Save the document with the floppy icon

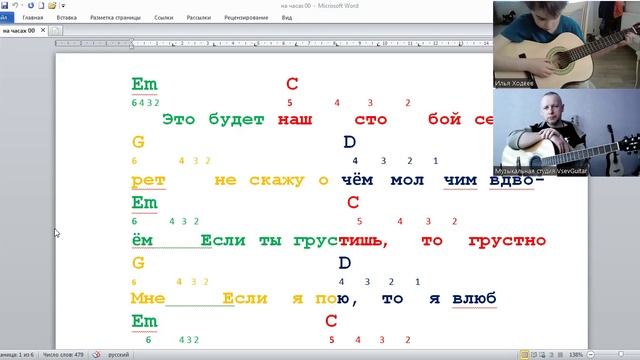pyautogui.click(x=4, y=5)
